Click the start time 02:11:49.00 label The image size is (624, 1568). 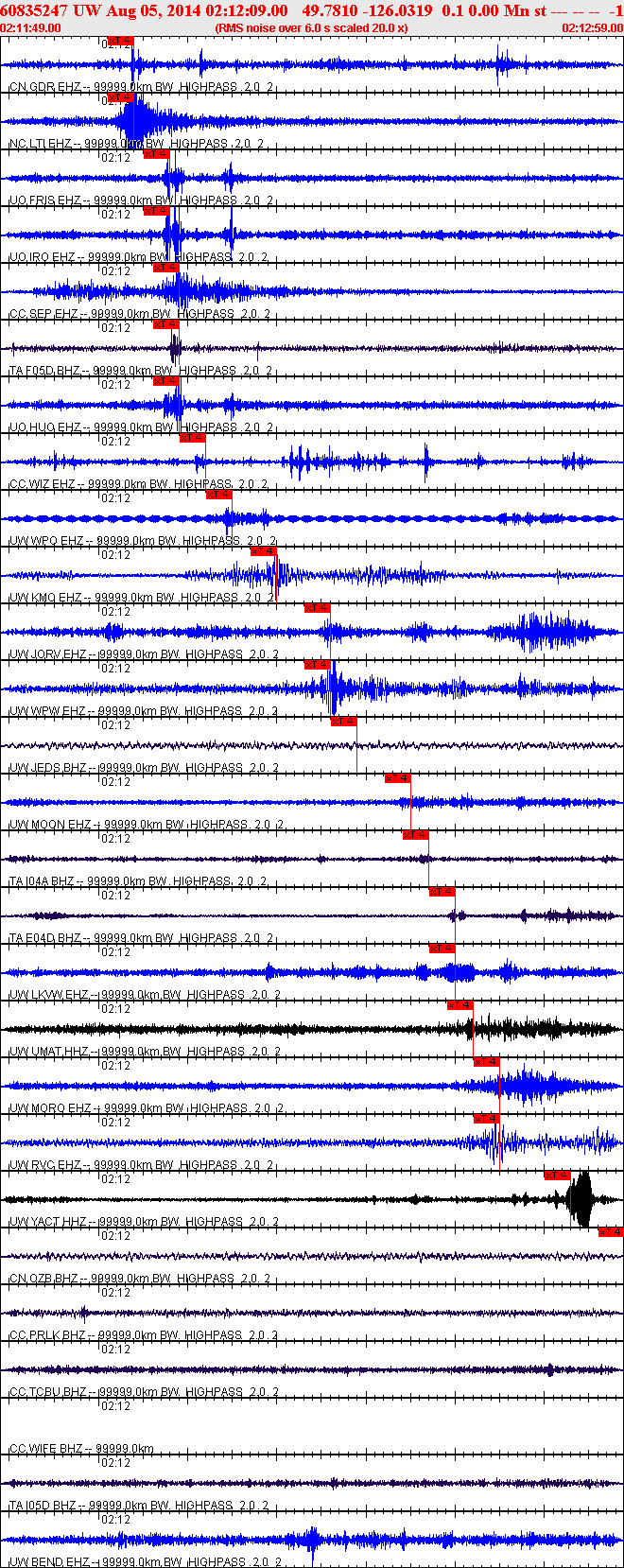coord(30,28)
